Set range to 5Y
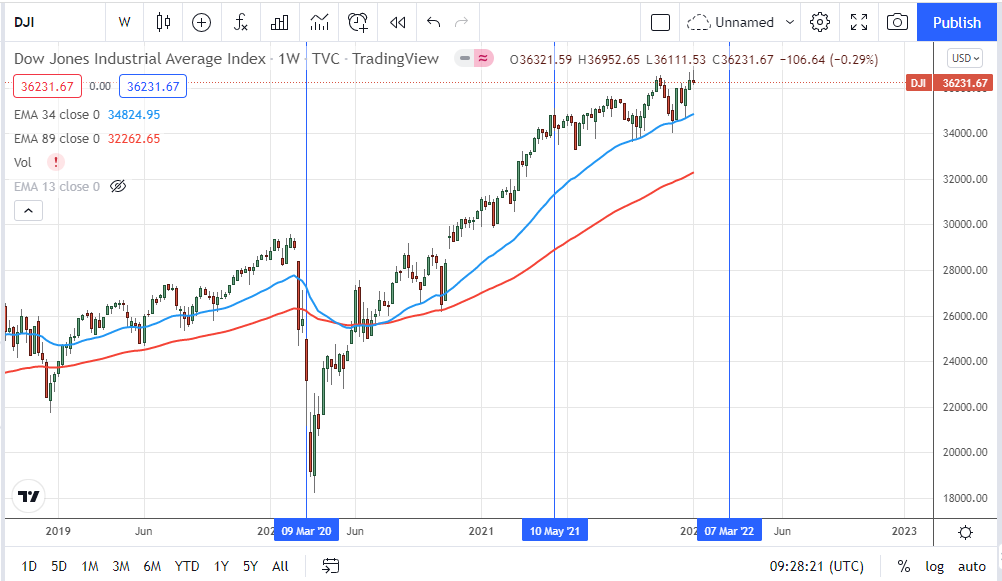 [x=250, y=566]
